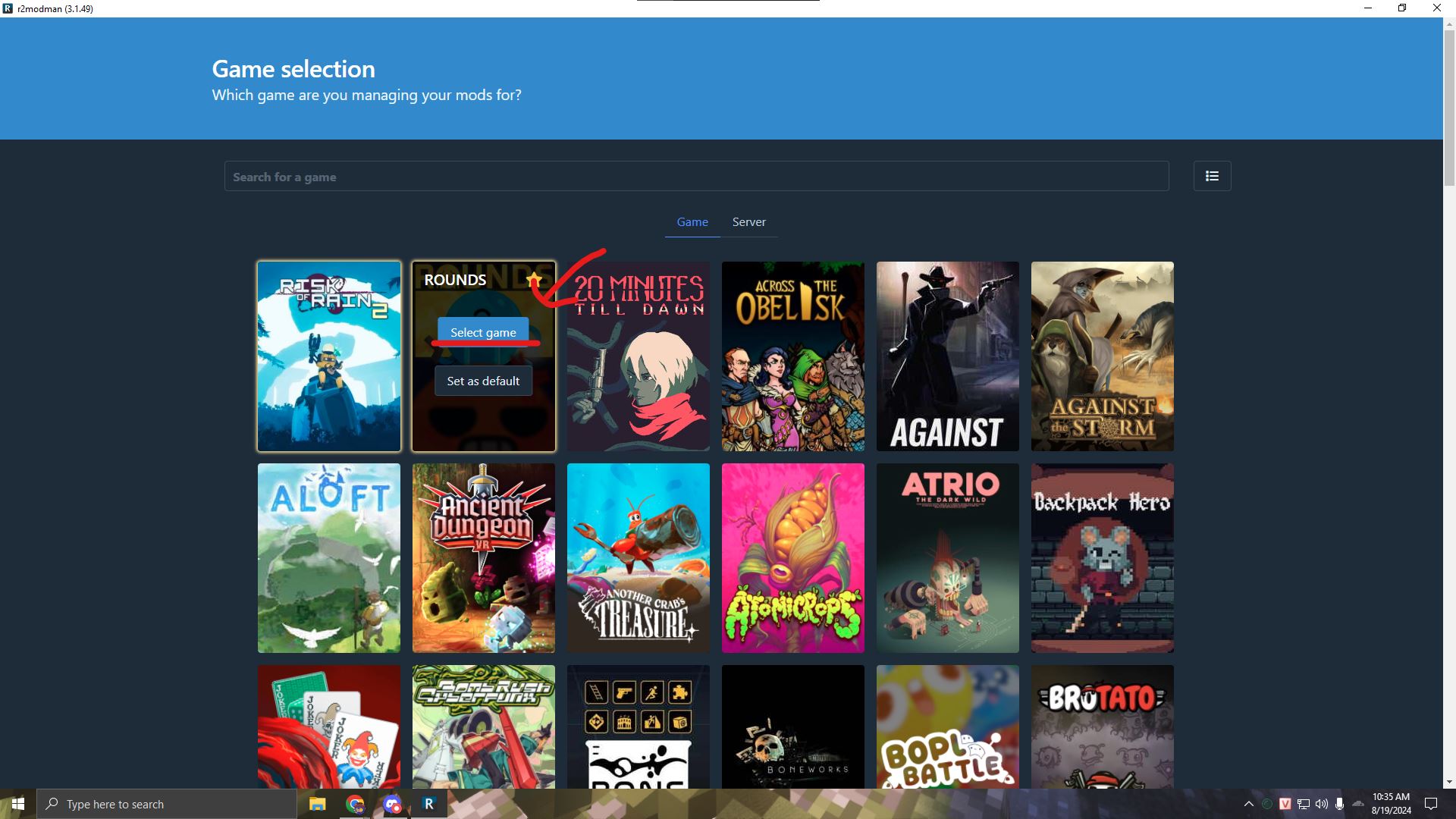Choose Atomicrops game thumbnail
Viewport: 1456px width, 819px height.
click(792, 558)
